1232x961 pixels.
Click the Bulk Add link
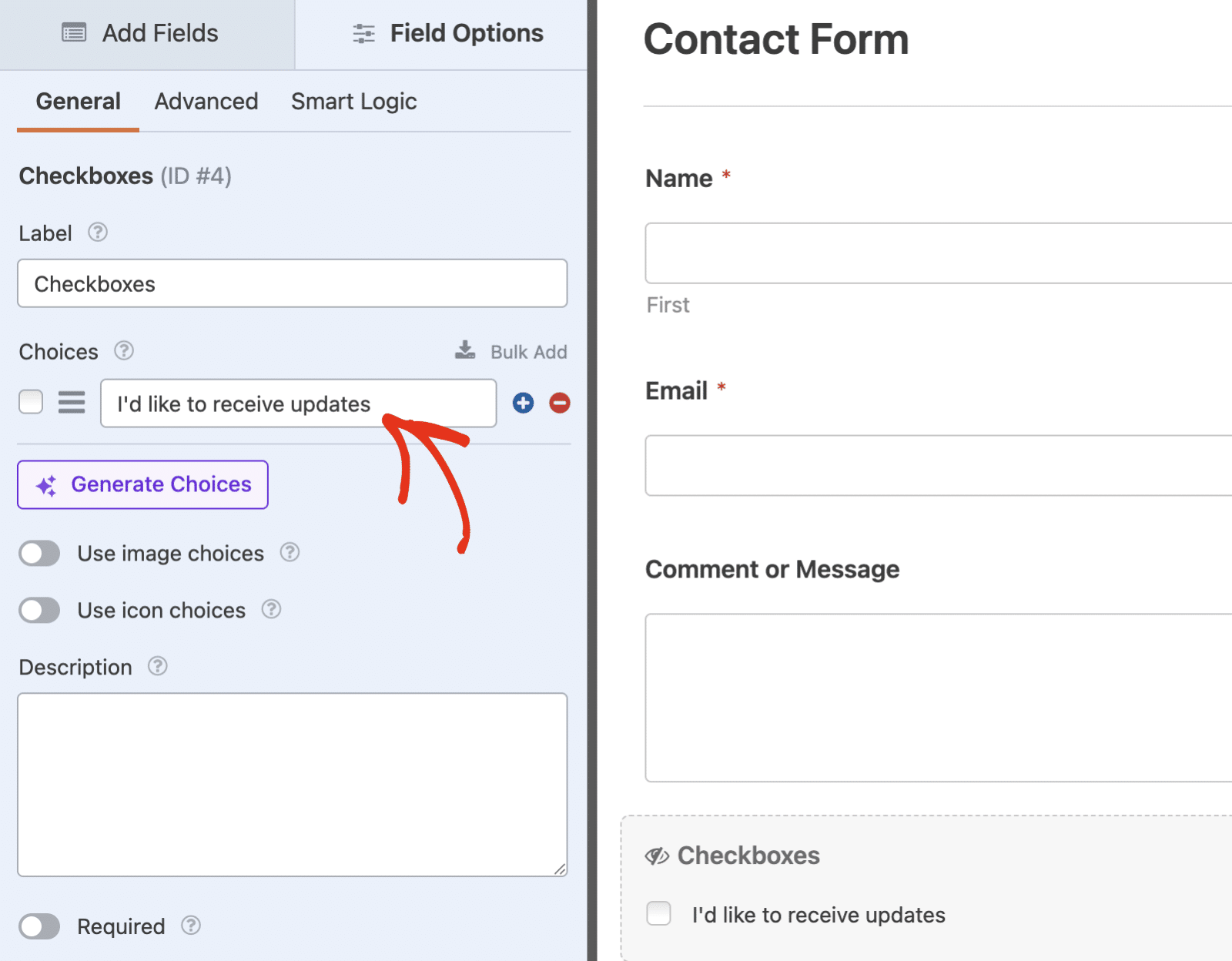point(511,351)
